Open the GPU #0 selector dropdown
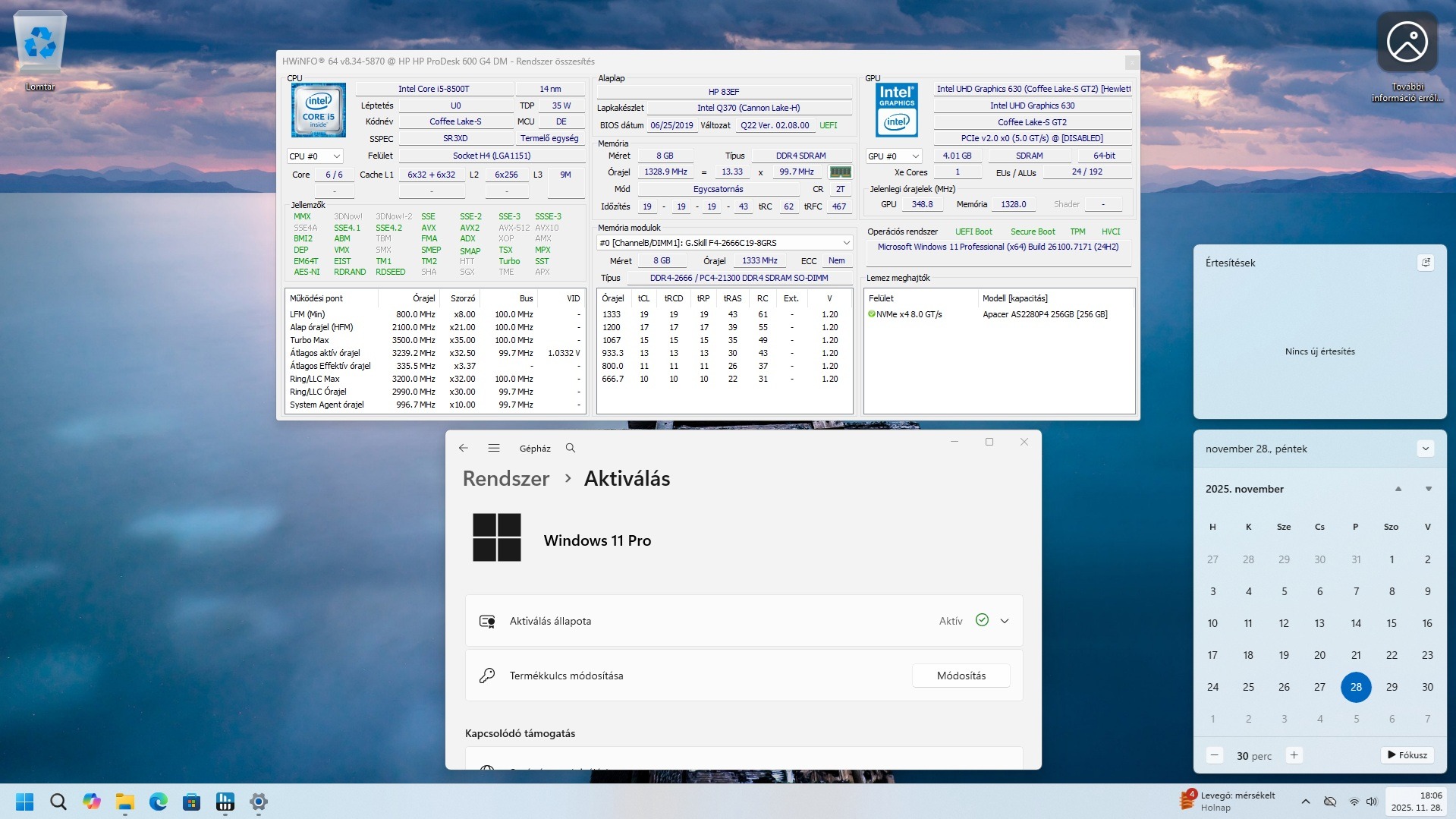Image resolution: width=1456 pixels, height=819 pixels. [x=894, y=156]
